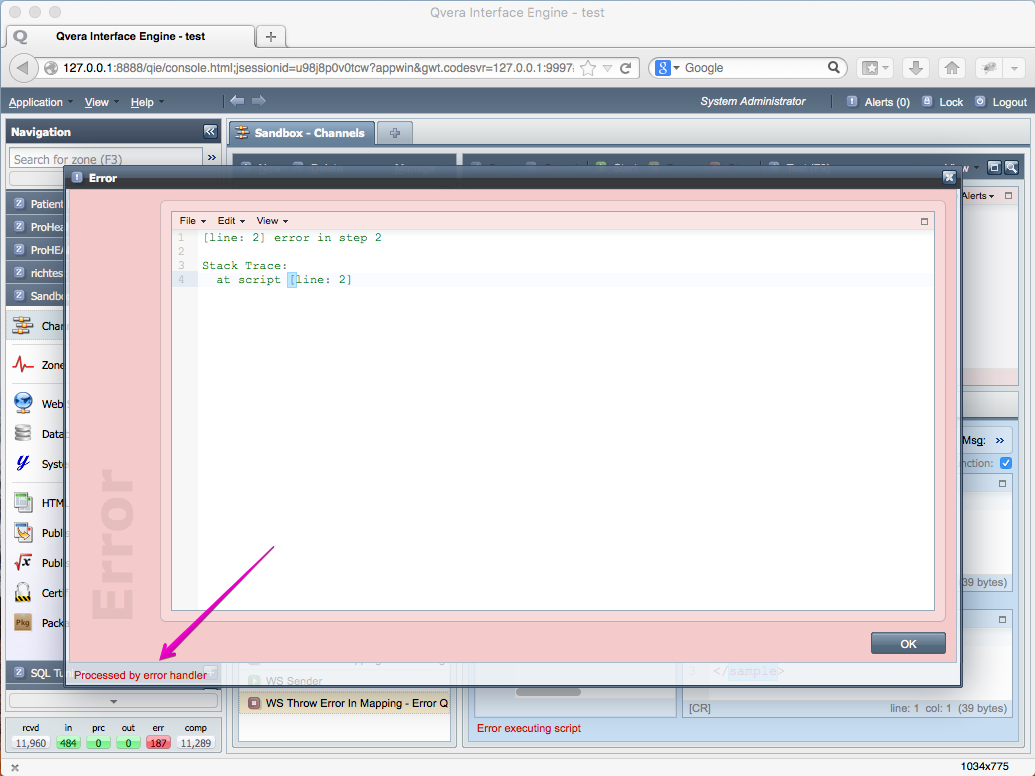
Task: Toggle the function checkbox on right
Action: (x=1005, y=463)
